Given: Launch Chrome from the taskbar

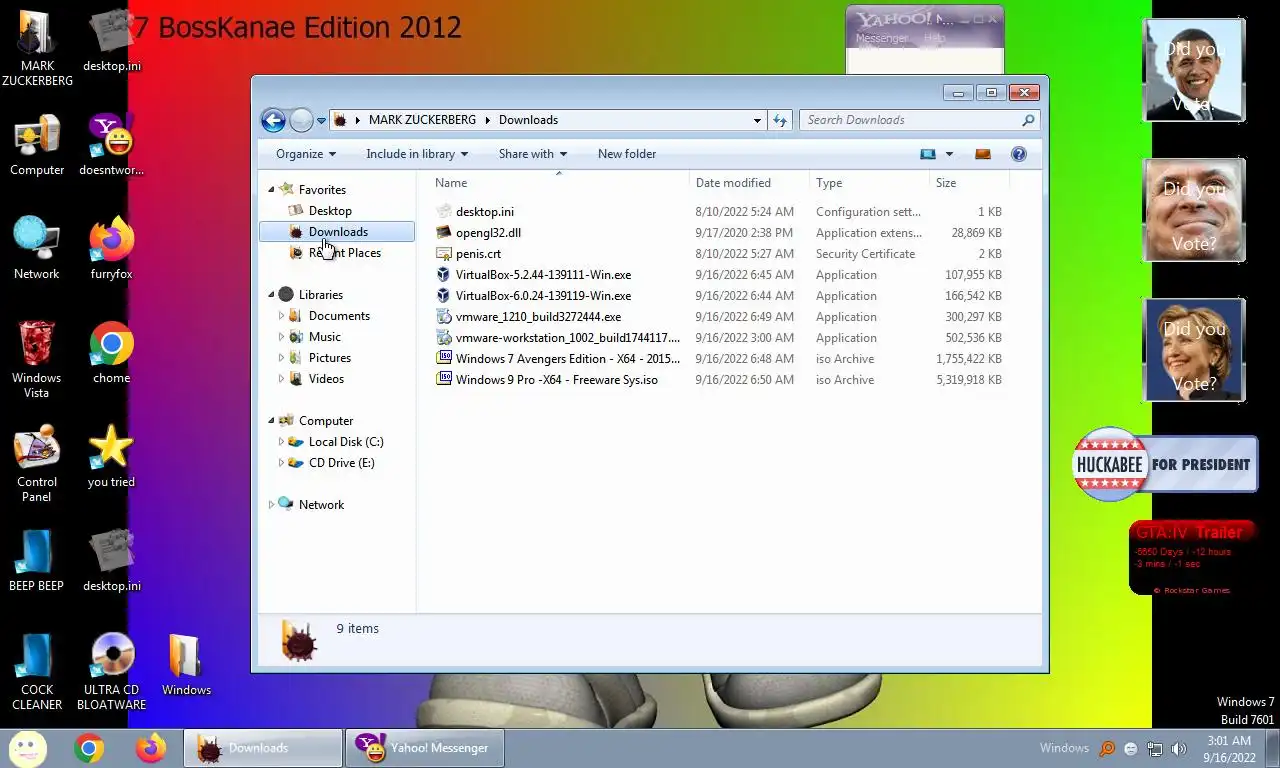Looking at the screenshot, I should coord(89,748).
